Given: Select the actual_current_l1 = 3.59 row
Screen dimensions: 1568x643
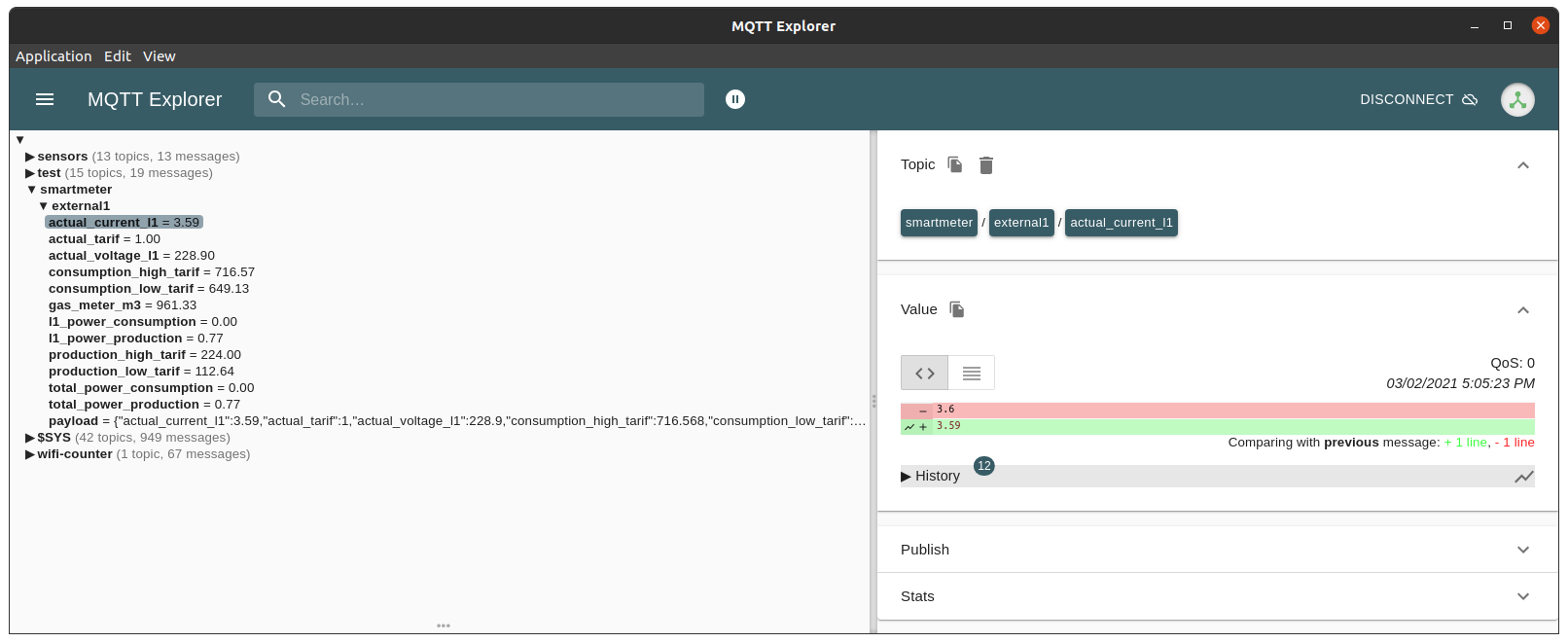Looking at the screenshot, I should click(124, 223).
